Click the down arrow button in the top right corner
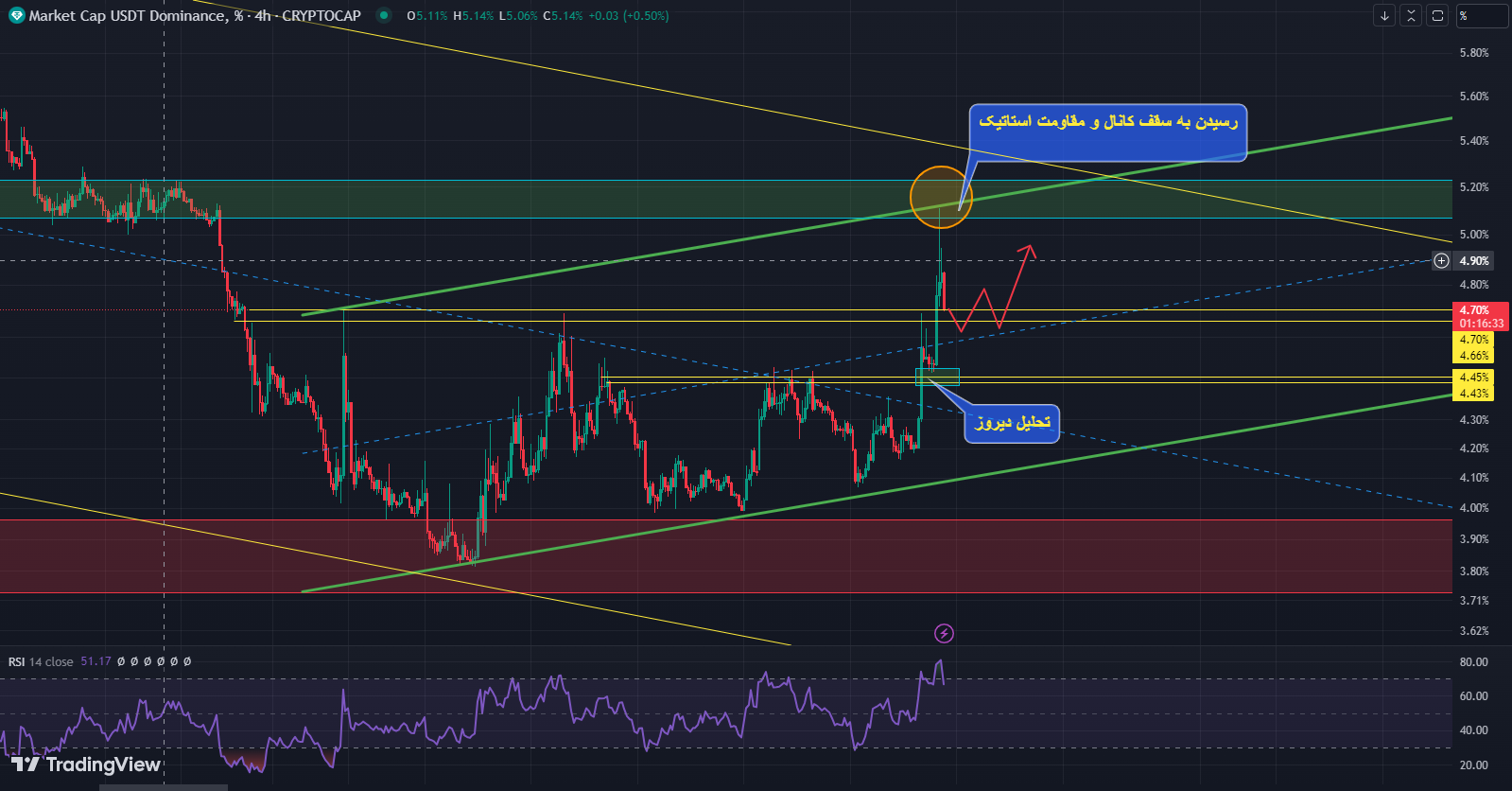Viewport: 1512px width, 791px height. tap(1384, 15)
